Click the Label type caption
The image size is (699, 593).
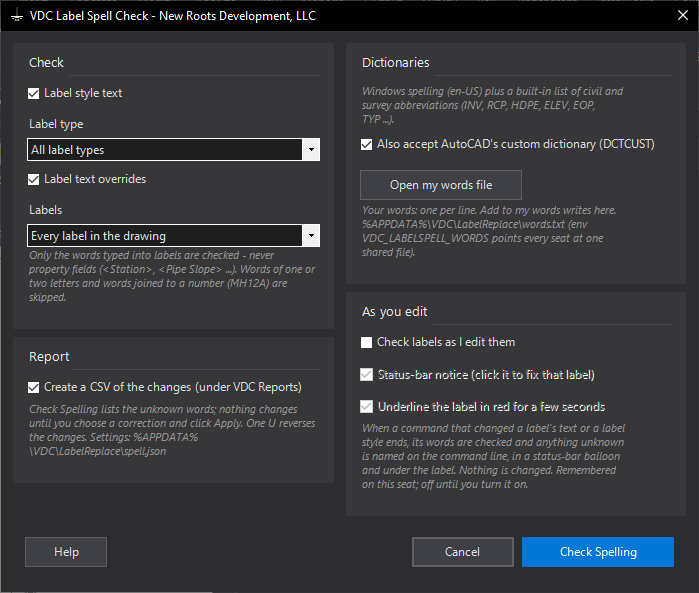pos(56,124)
